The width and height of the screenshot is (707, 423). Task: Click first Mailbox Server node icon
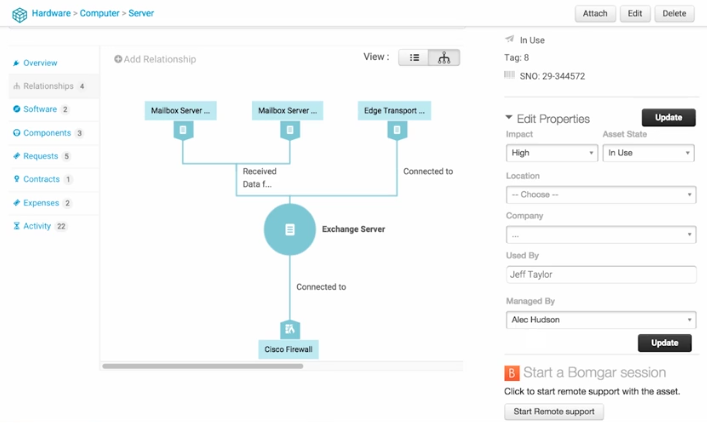point(183,130)
